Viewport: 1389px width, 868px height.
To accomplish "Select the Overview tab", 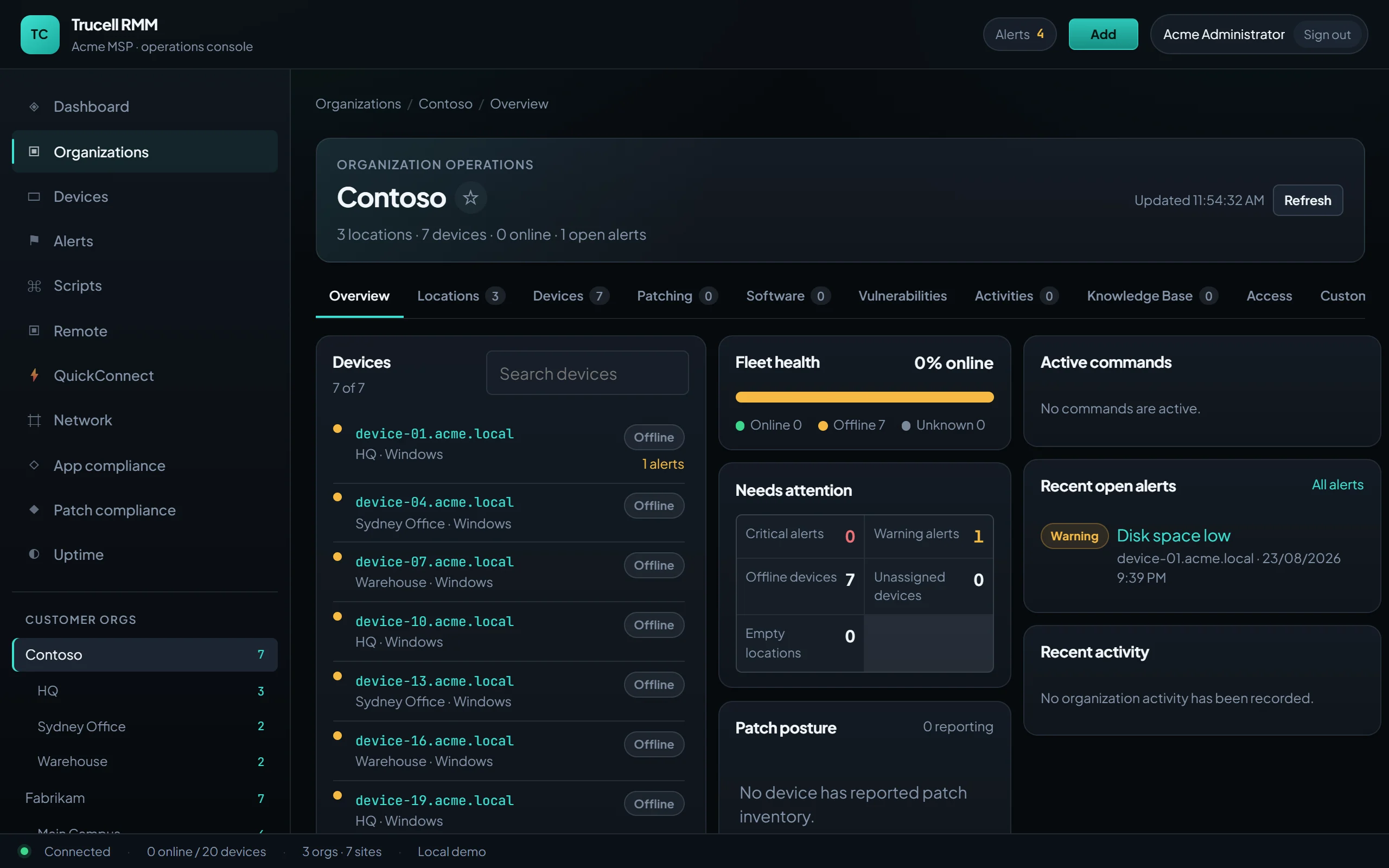I will pyautogui.click(x=359, y=296).
